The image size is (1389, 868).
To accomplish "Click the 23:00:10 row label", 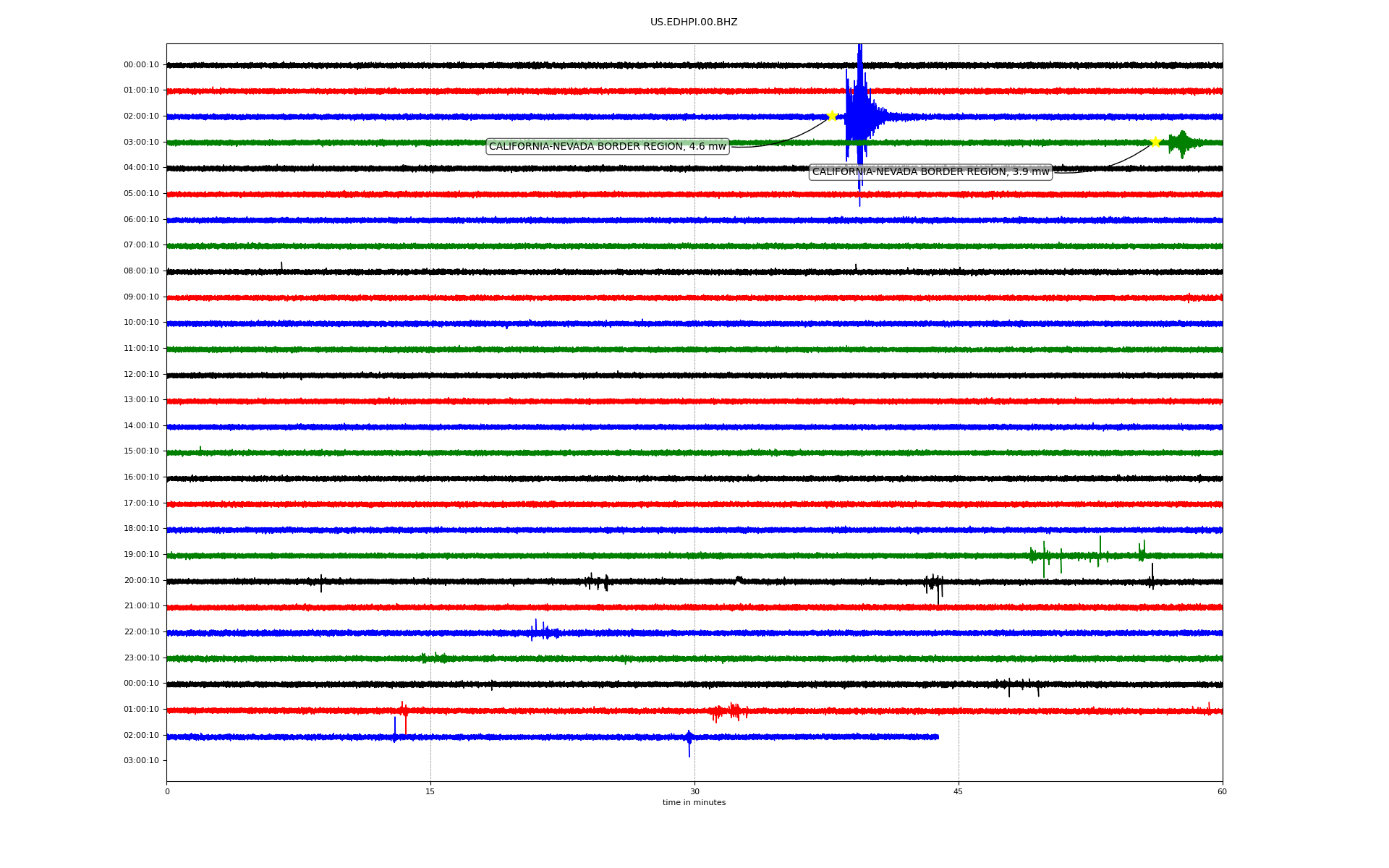I will [141, 658].
